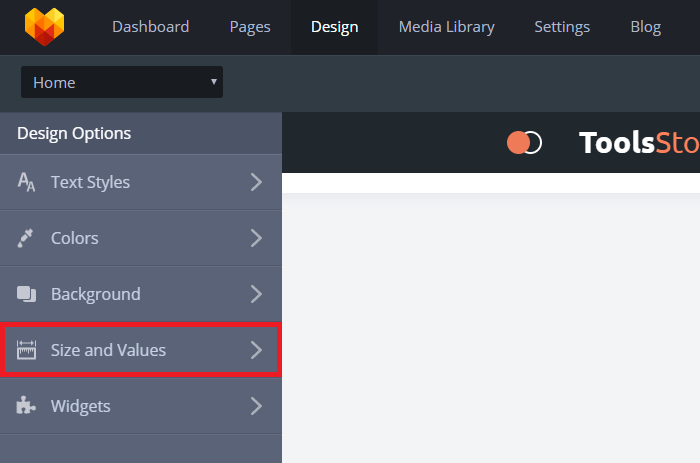700x463 pixels.
Task: Expand the Text Styles chevron
Action: (x=256, y=182)
